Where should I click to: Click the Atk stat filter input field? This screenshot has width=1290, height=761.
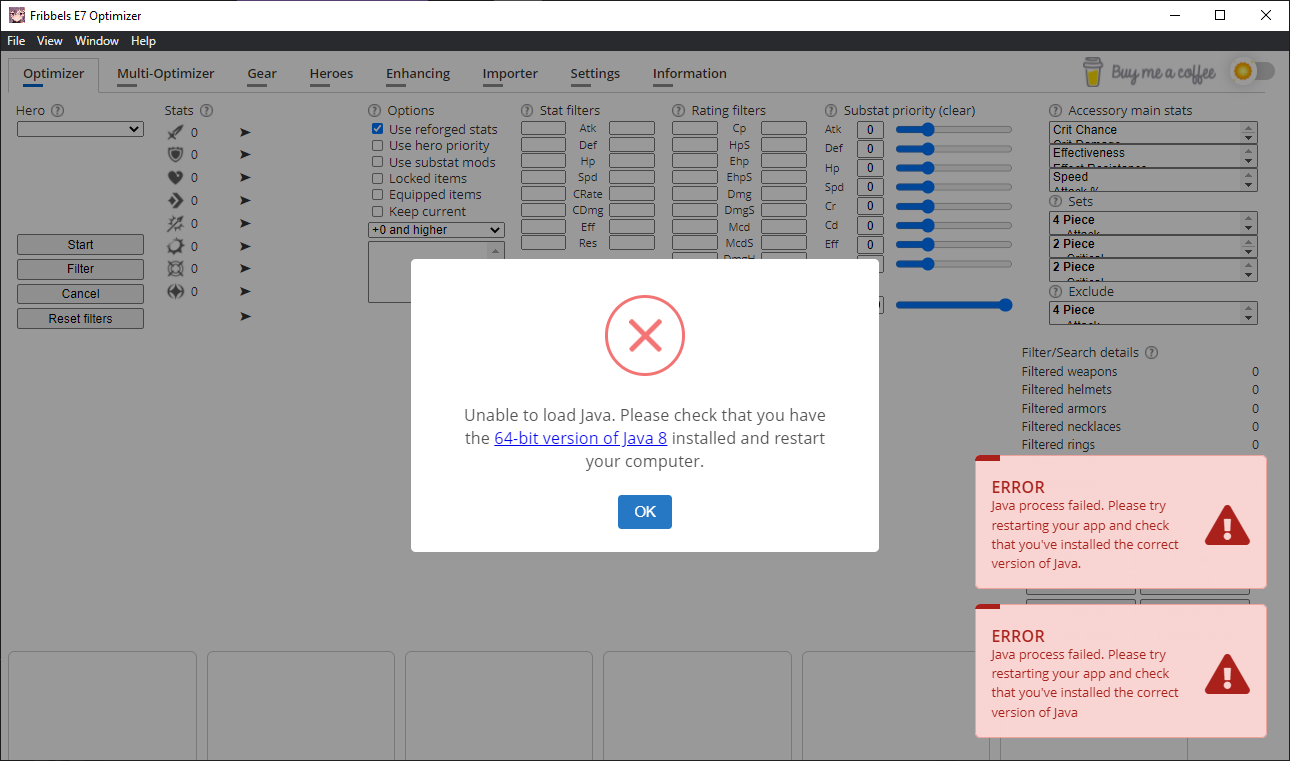pos(543,128)
